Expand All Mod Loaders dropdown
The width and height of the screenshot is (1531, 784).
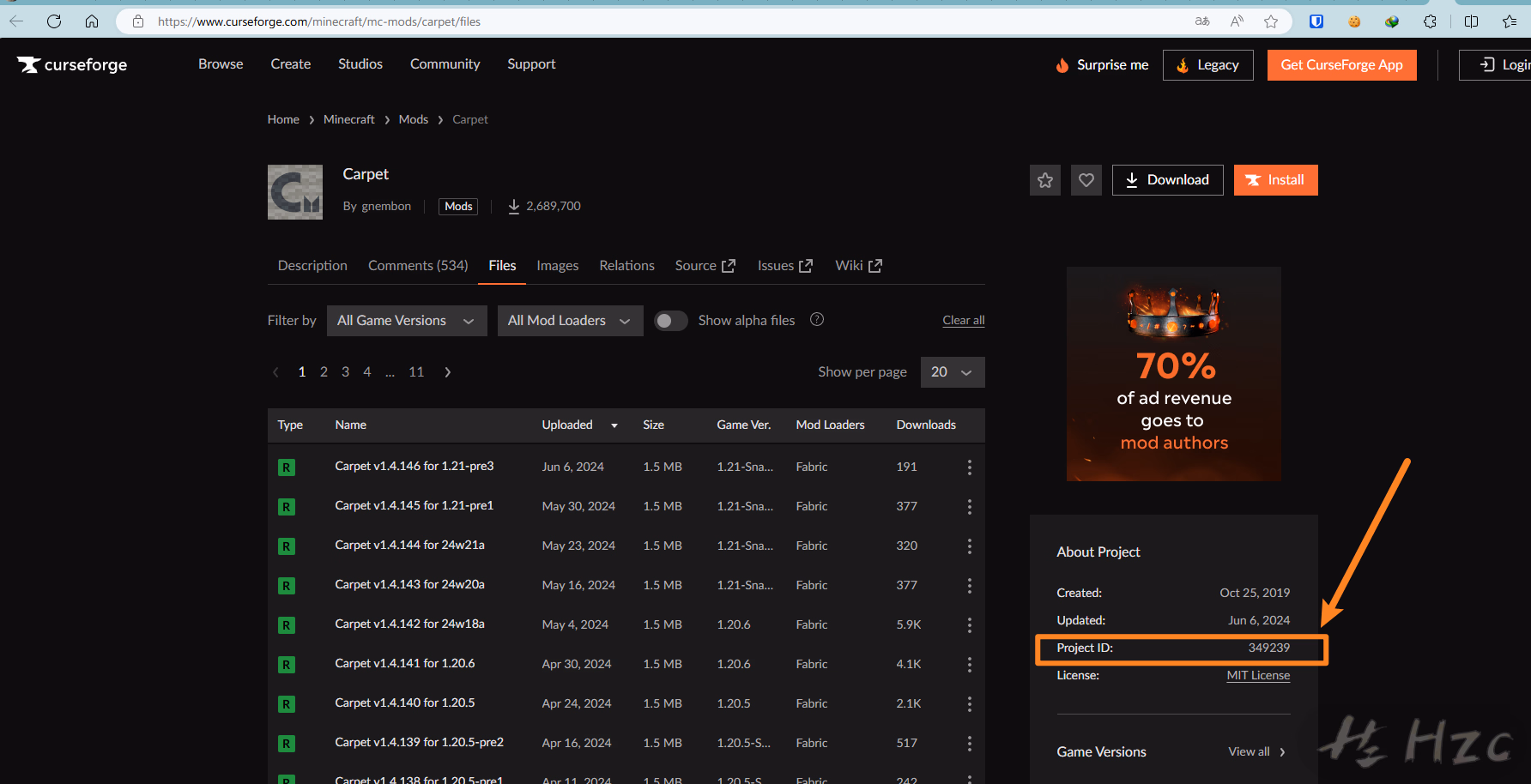click(x=571, y=321)
